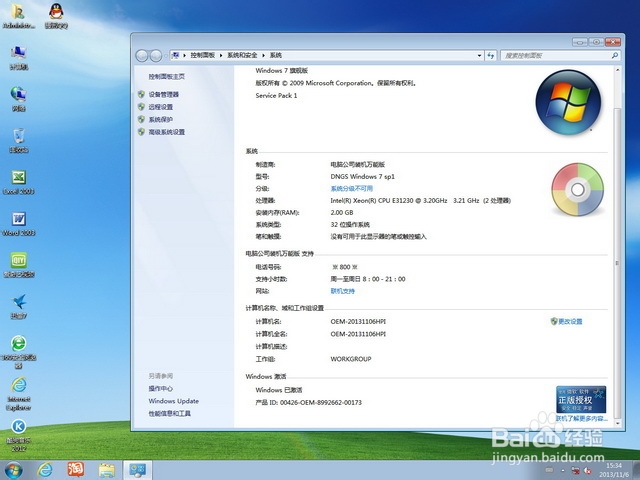Image resolution: width=640 pixels, height=480 pixels.
Task: Launch Internet Explorer from the taskbar
Action: coord(44,470)
